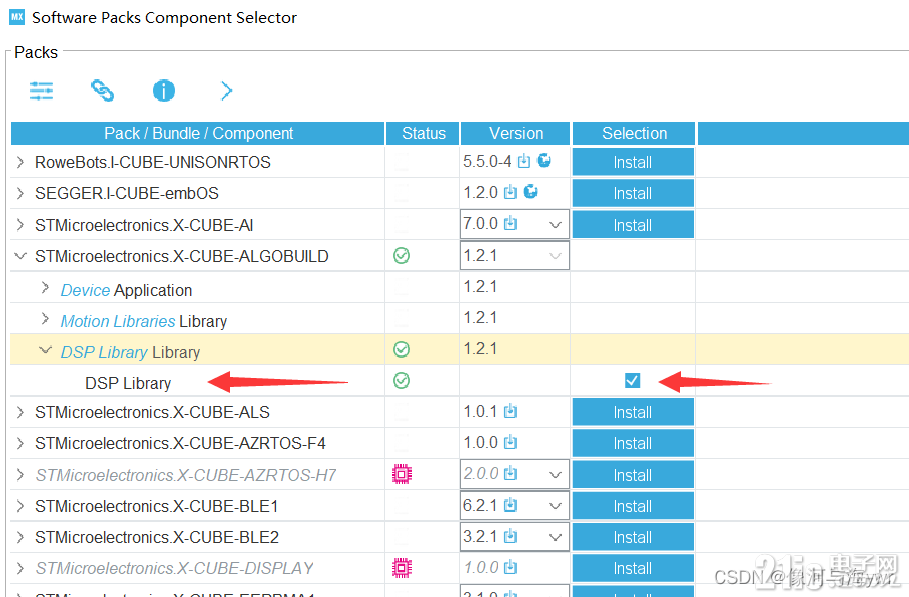Click the download icon next to SEGGER 1.2.0

coord(510,192)
